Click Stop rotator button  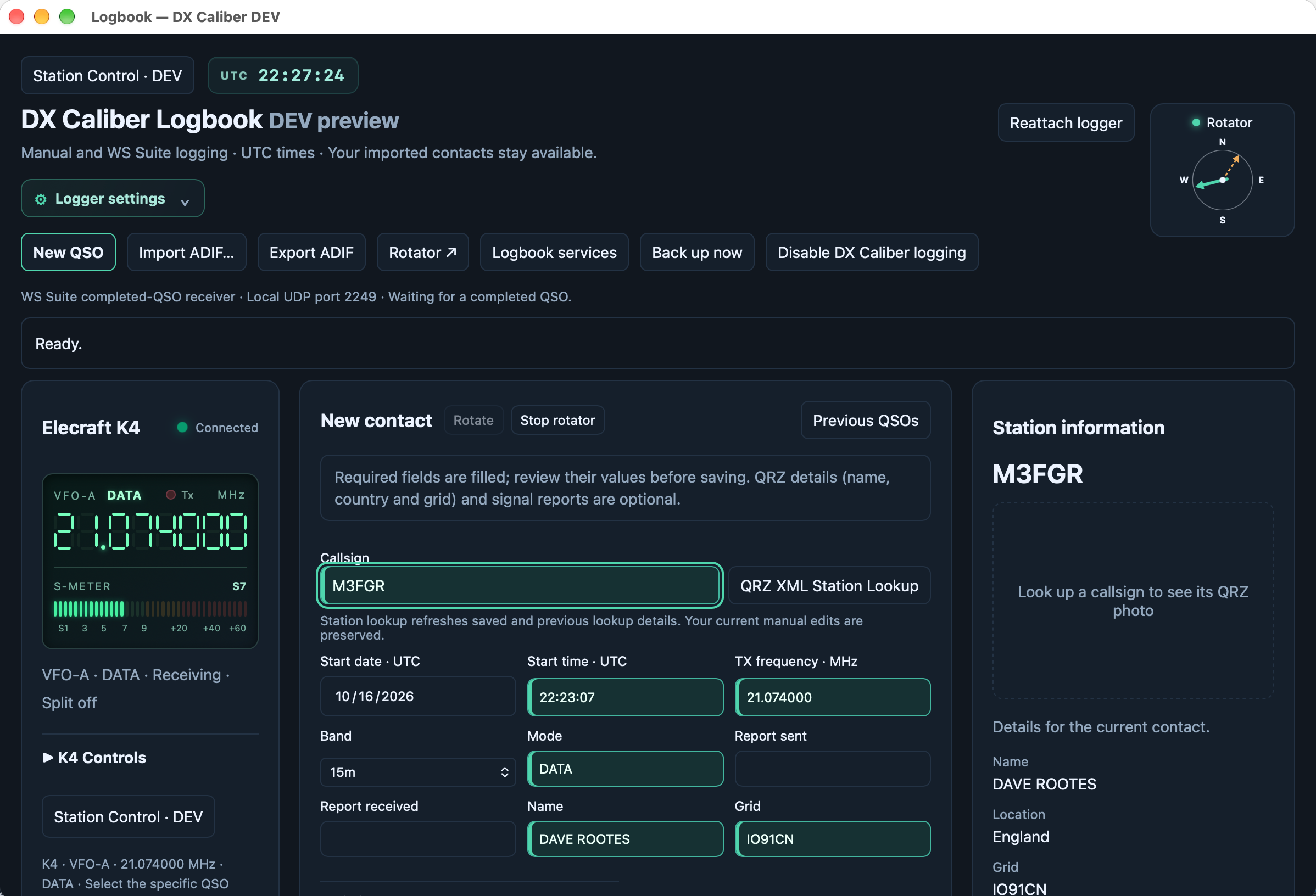[x=557, y=420]
